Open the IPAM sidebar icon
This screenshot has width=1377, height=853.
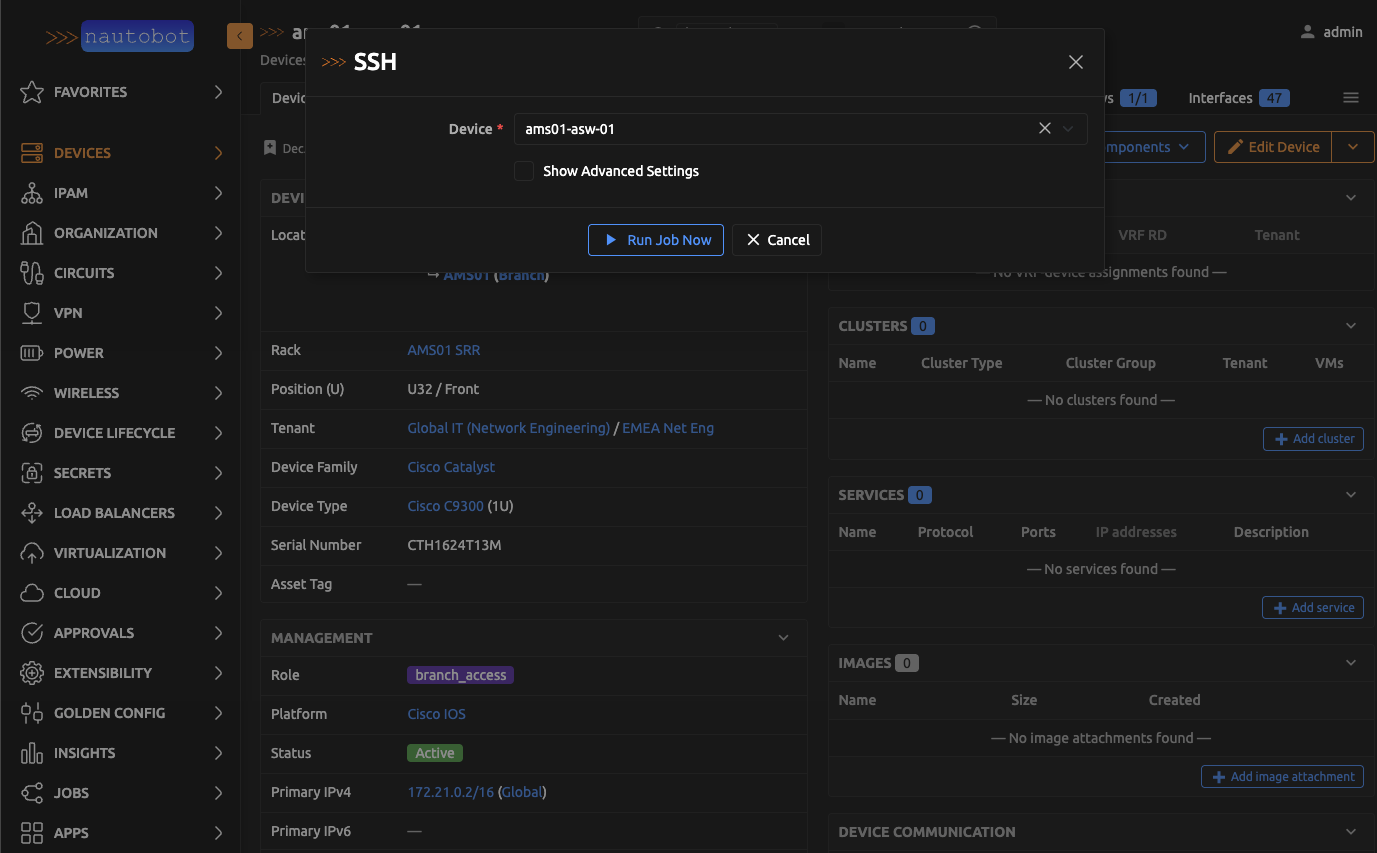[x=32, y=193]
